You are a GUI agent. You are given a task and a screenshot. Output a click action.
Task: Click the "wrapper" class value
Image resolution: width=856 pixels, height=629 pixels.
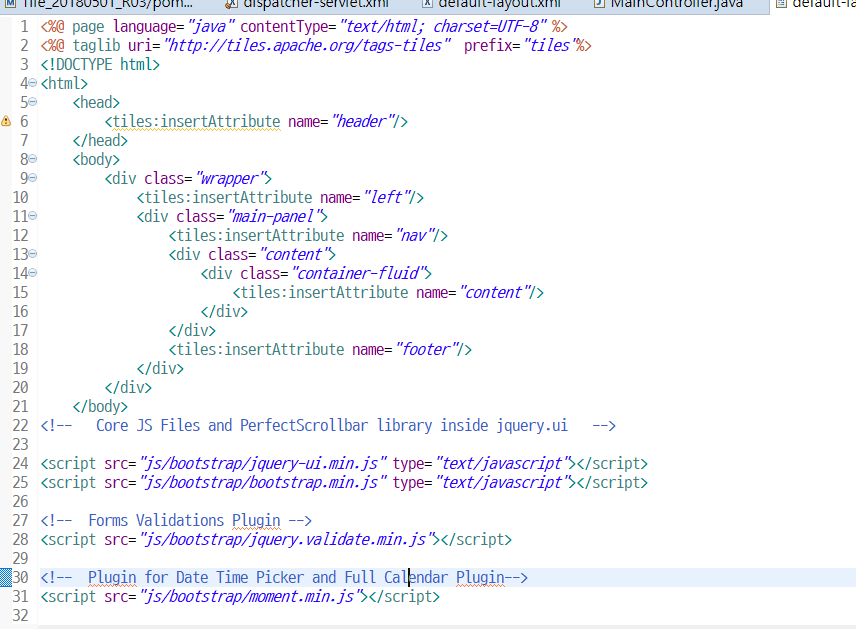pyautogui.click(x=230, y=179)
